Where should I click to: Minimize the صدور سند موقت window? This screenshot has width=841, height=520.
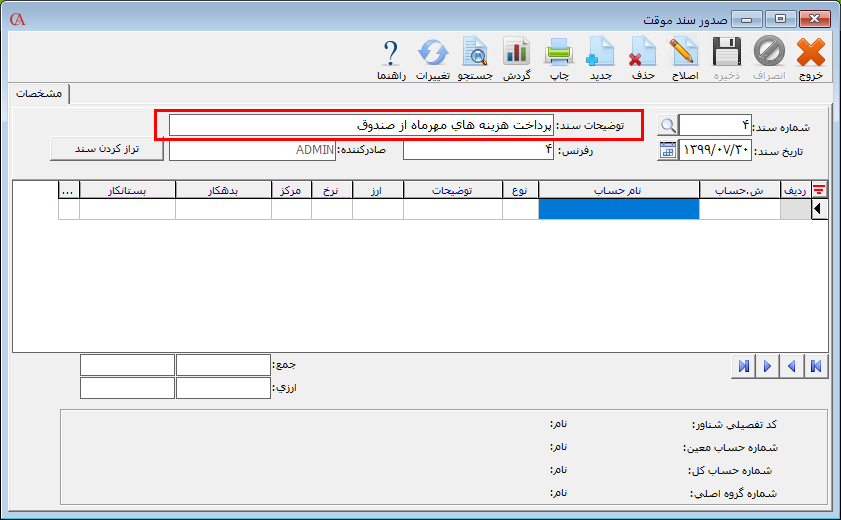tap(747, 19)
